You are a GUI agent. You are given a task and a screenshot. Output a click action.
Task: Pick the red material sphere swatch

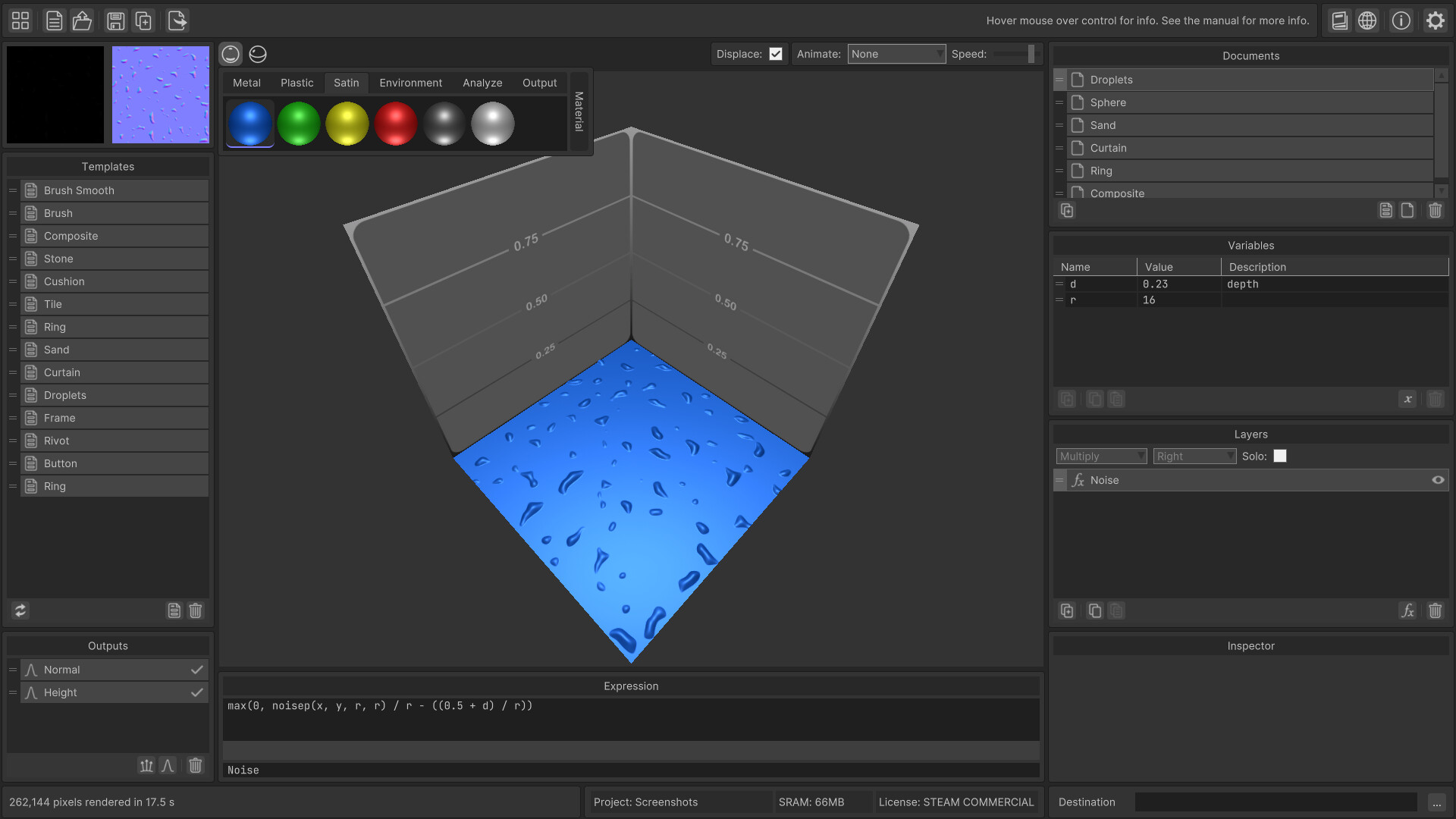[x=395, y=123]
